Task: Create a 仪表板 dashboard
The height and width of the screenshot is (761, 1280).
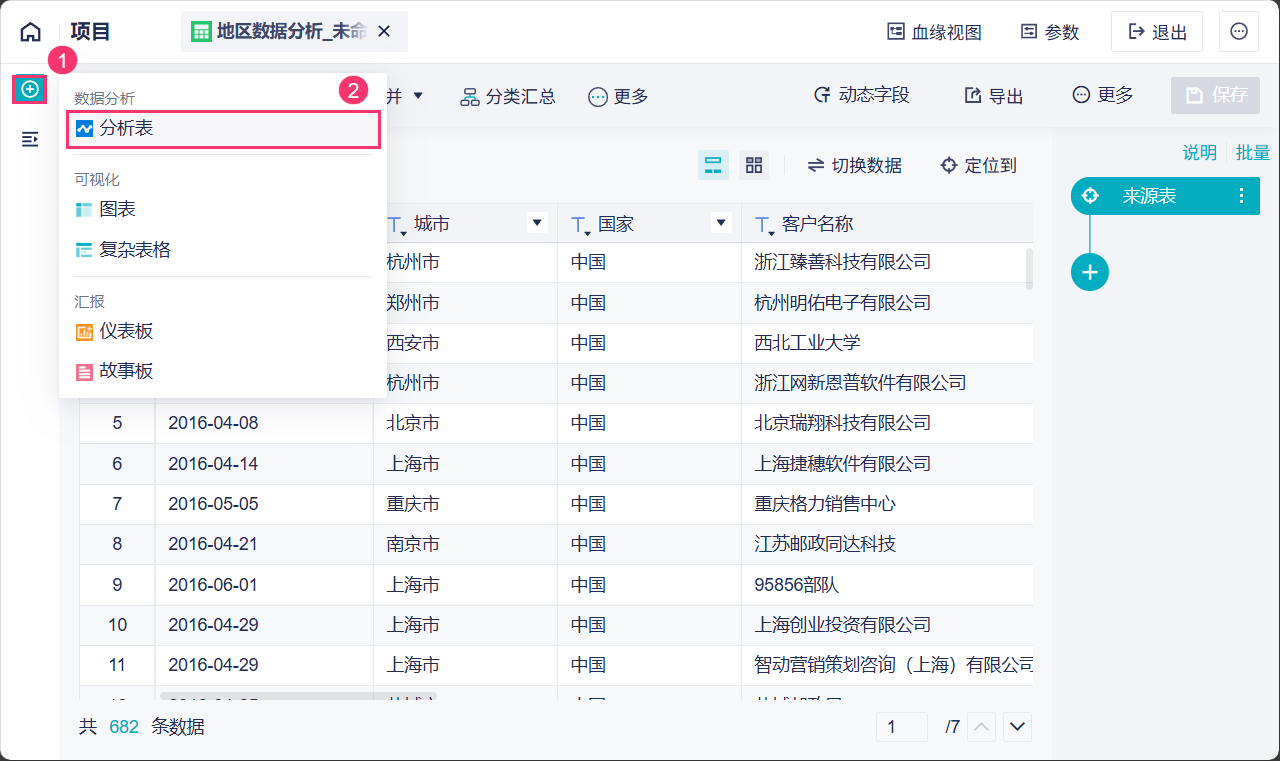Action: (x=223, y=331)
